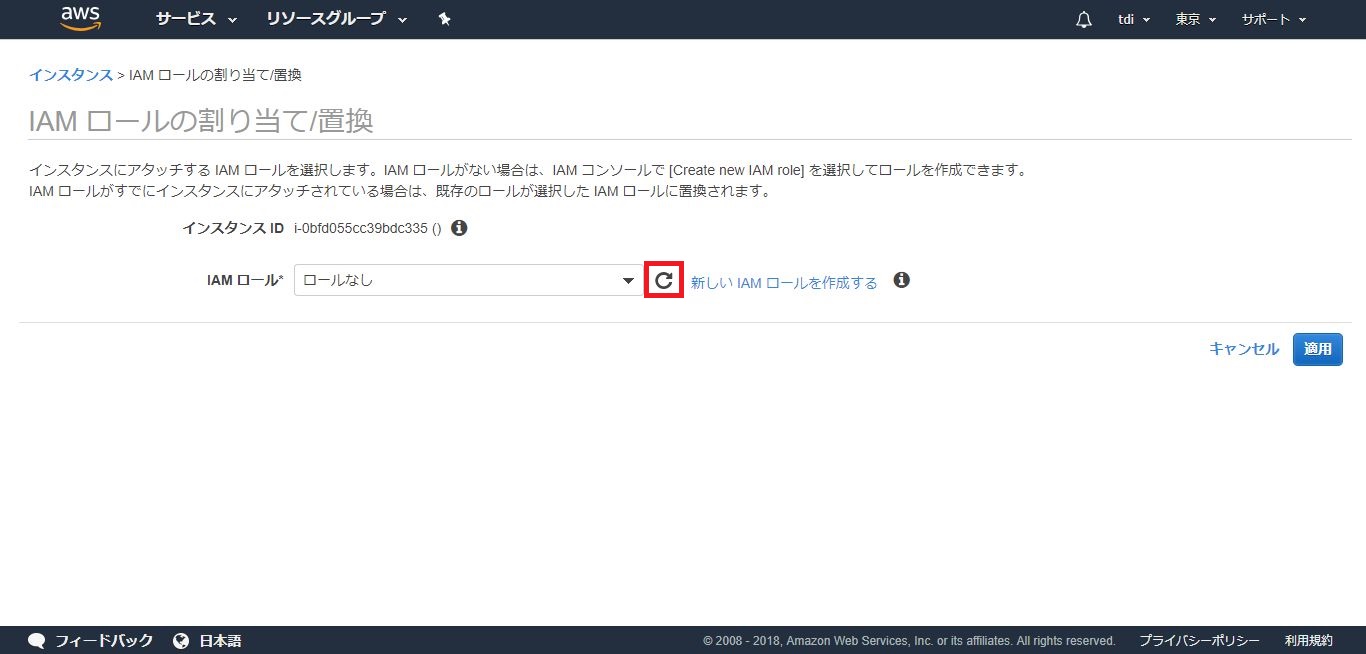Expand the tdi account dropdown
1366x654 pixels.
[1134, 20]
